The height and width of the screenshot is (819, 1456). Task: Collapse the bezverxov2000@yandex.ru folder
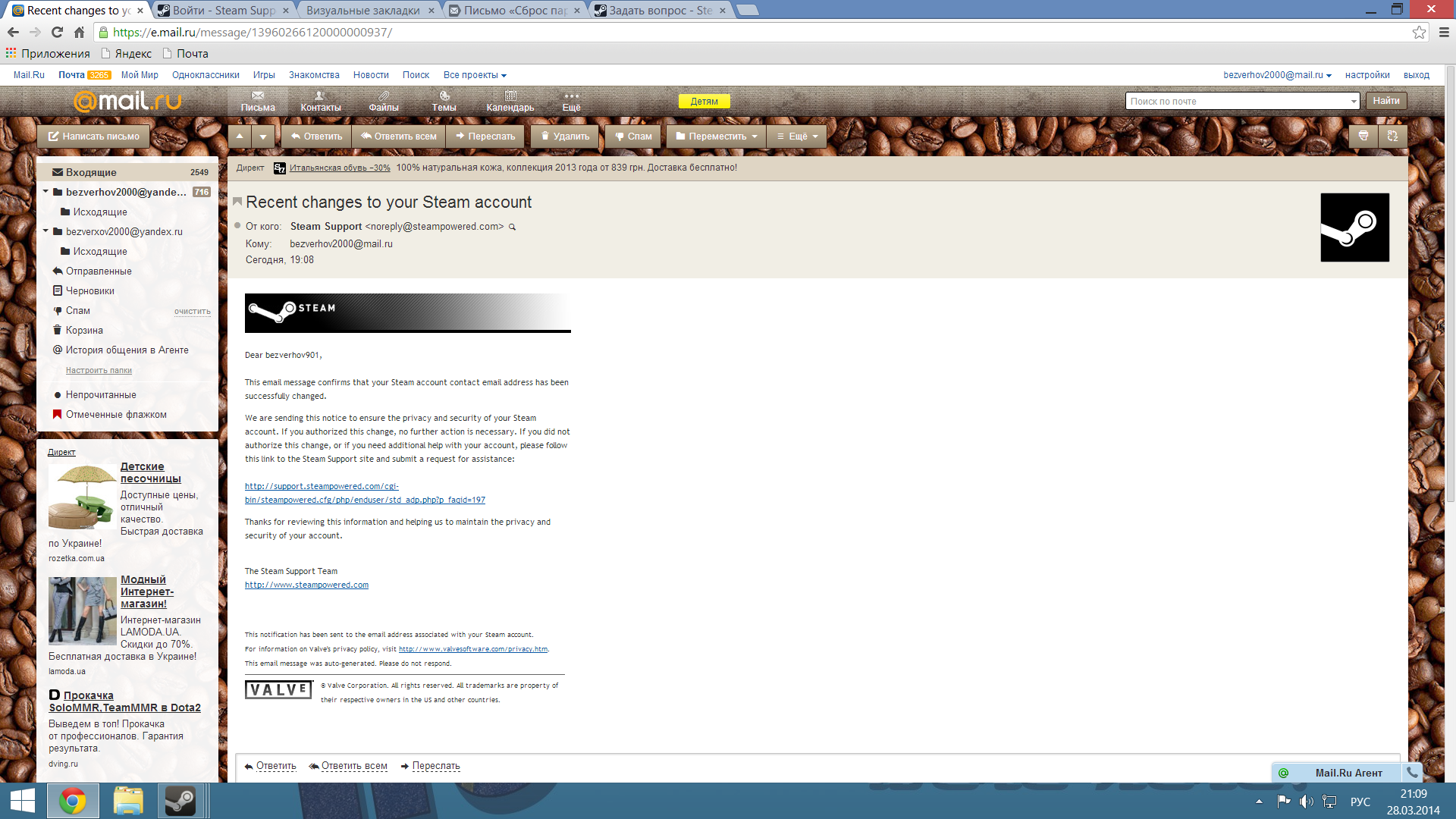pos(45,231)
